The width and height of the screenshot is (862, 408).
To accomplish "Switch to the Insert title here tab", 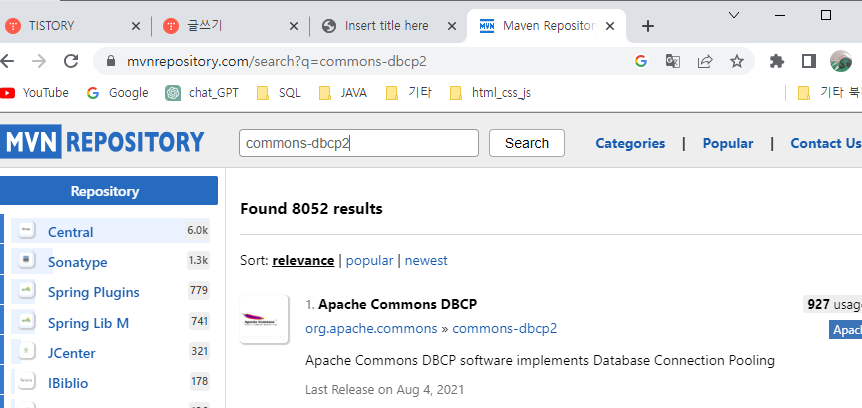I will point(388,26).
